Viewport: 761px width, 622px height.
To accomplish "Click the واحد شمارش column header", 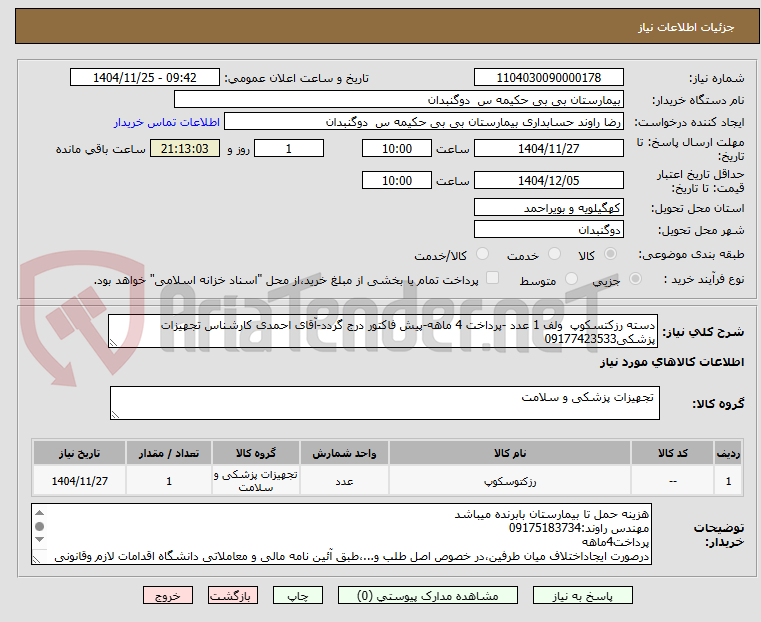I will [x=344, y=453].
